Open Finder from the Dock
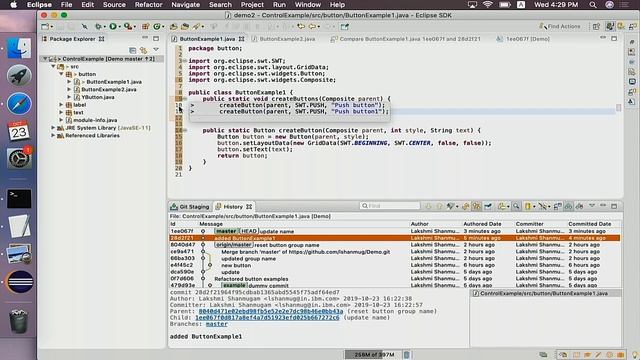The width and height of the screenshot is (640, 360). [x=19, y=49]
